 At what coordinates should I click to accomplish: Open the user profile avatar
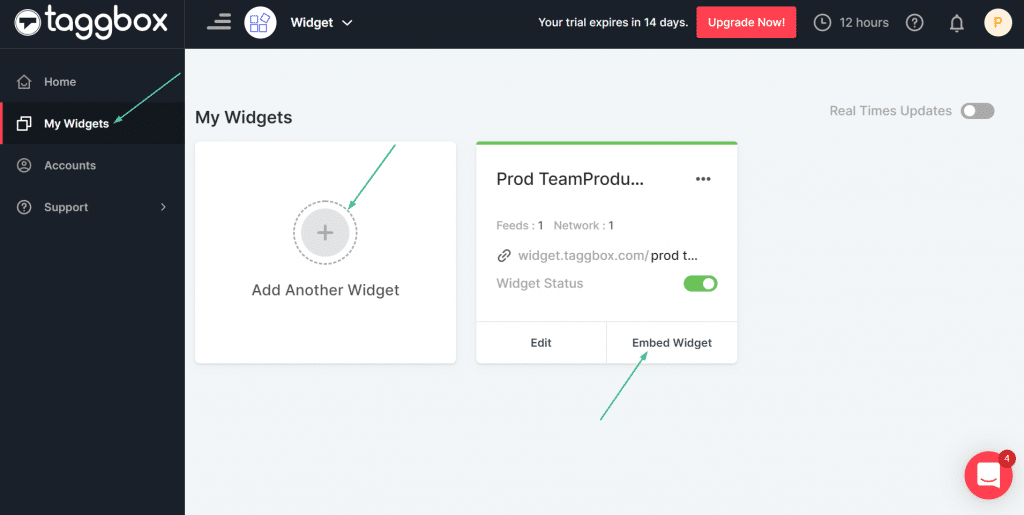[998, 23]
